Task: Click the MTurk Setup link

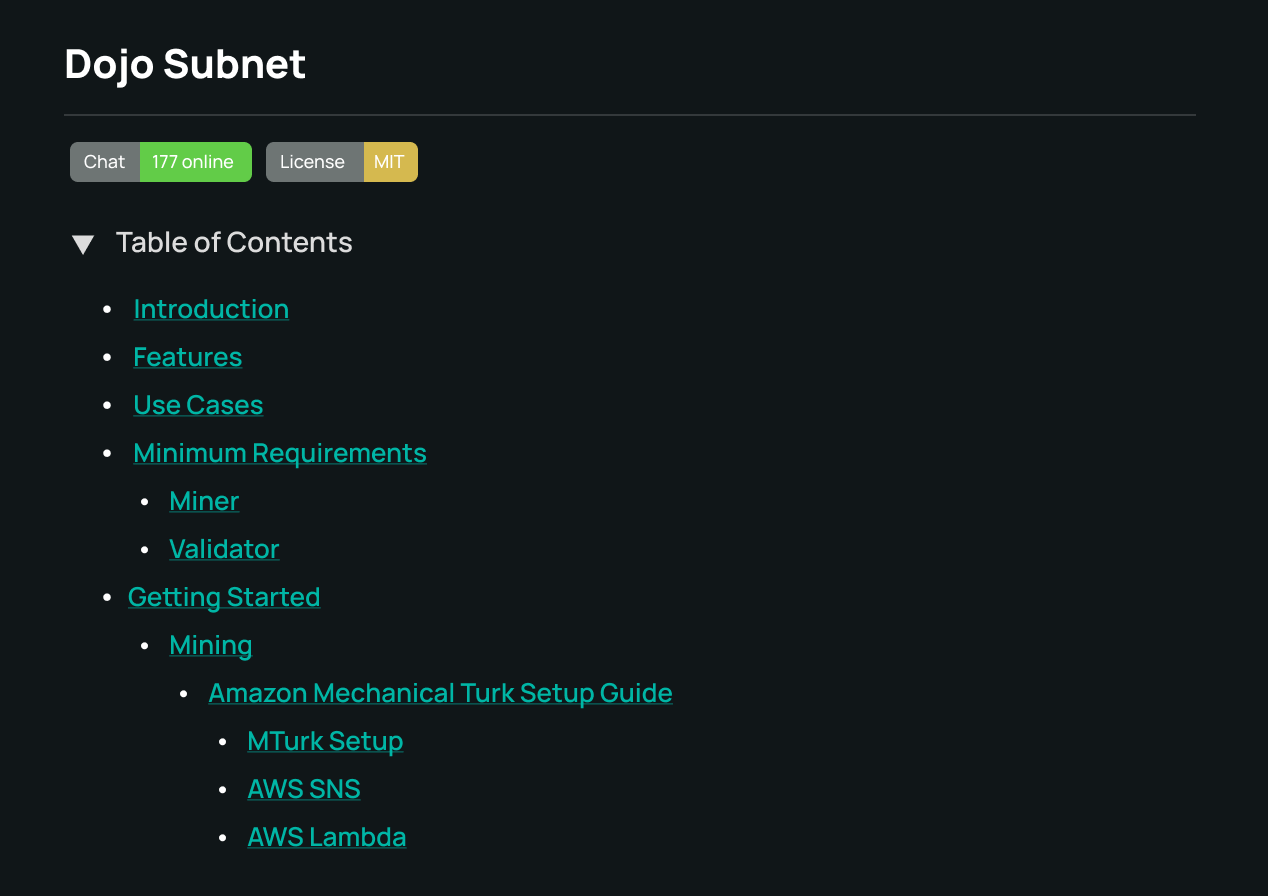Action: (x=325, y=741)
